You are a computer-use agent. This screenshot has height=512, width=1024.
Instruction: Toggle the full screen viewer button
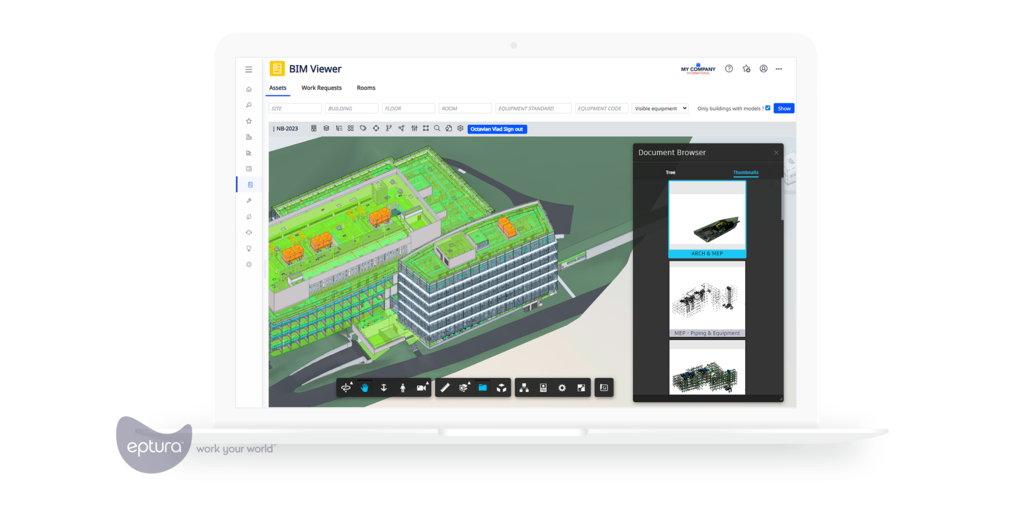581,388
